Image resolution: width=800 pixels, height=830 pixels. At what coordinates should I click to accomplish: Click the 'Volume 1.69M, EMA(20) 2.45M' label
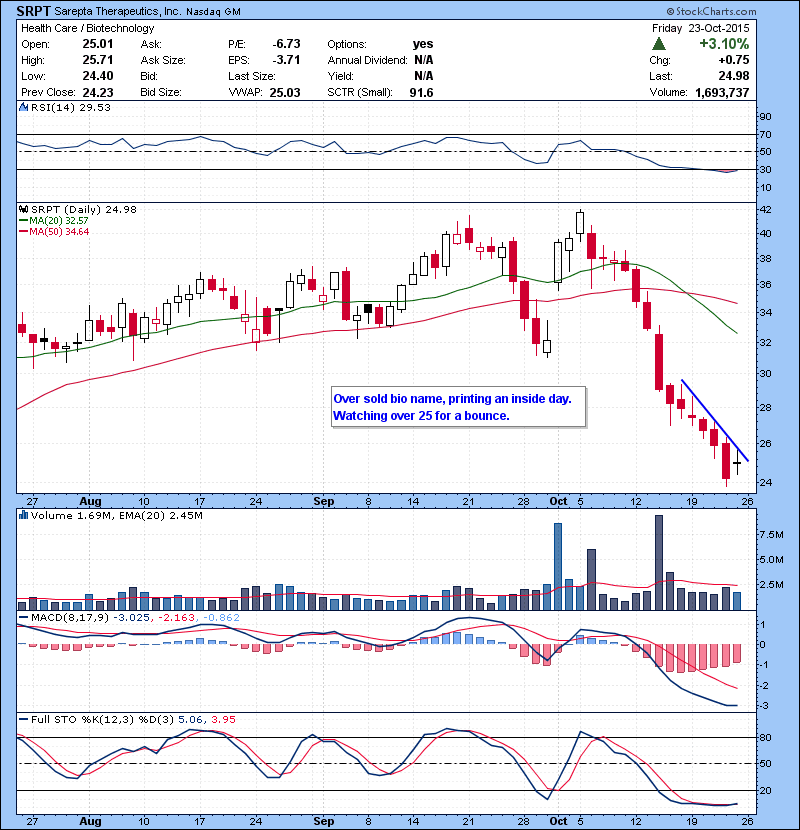click(x=116, y=515)
